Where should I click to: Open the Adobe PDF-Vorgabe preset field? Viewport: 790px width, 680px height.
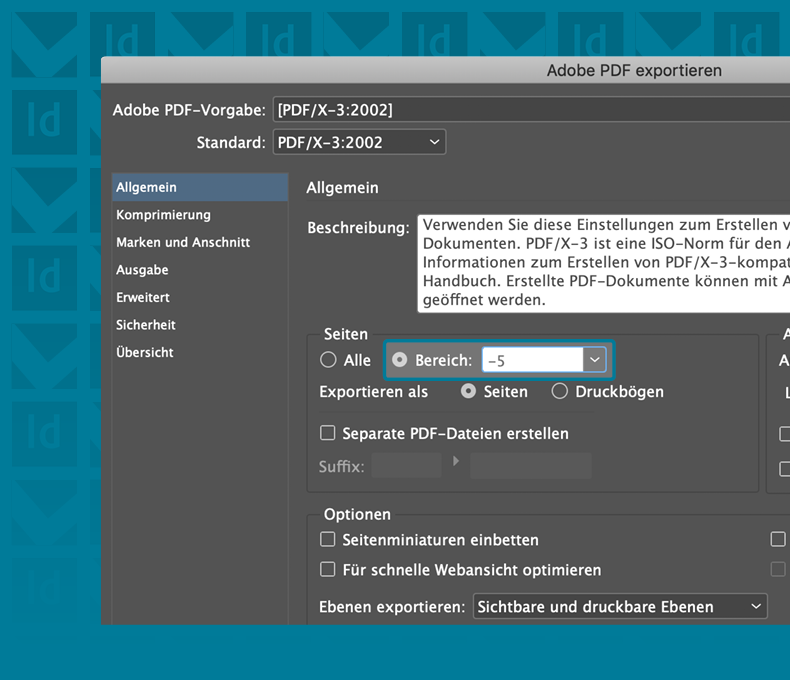532,110
